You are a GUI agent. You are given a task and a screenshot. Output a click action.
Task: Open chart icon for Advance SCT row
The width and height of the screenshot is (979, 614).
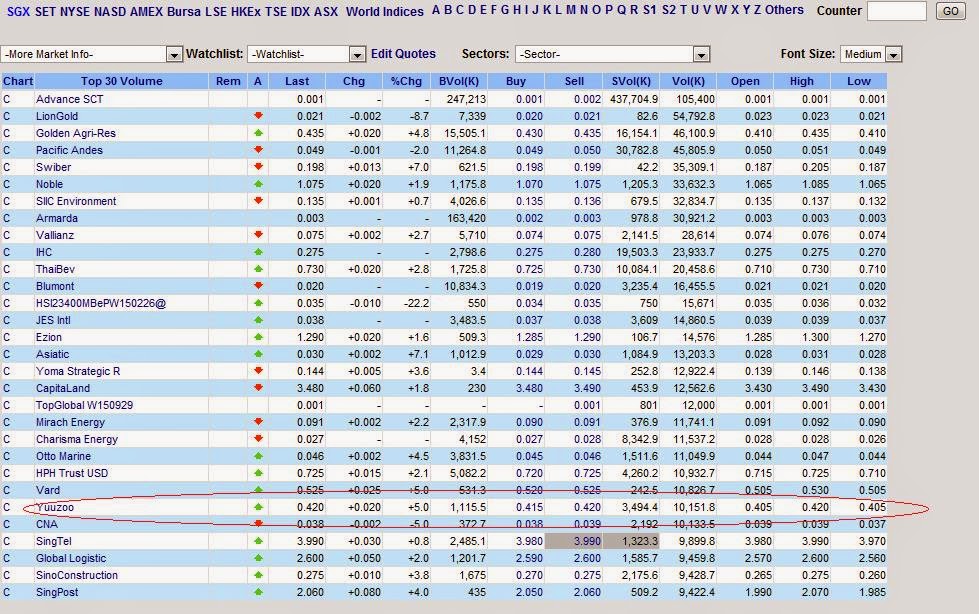[7, 99]
